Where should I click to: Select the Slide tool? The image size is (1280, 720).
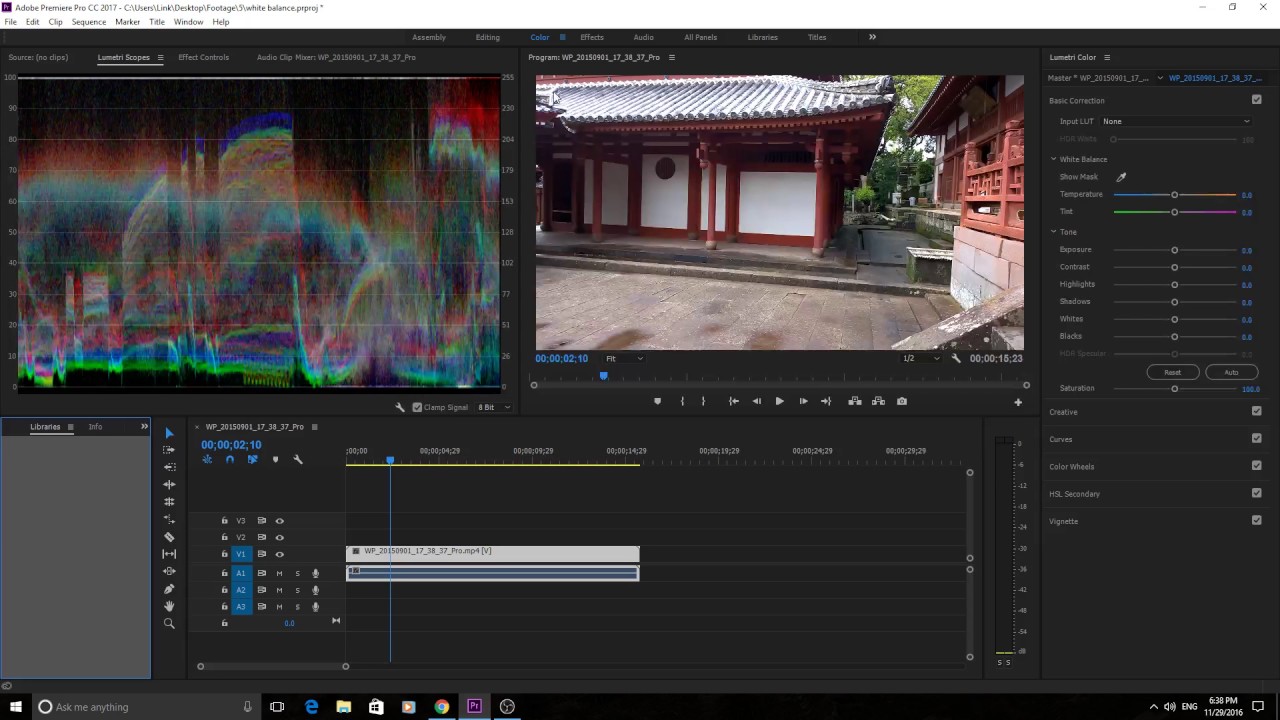pyautogui.click(x=169, y=571)
